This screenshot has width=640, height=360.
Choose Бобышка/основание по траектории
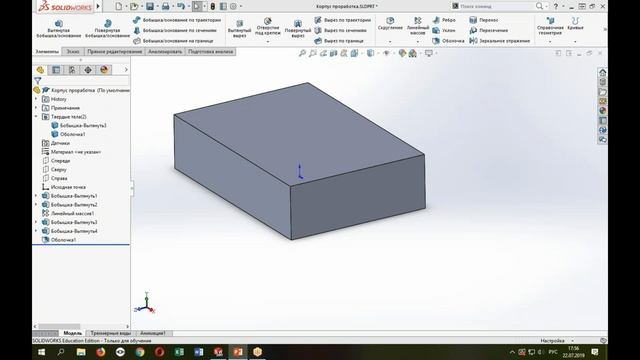click(x=177, y=20)
